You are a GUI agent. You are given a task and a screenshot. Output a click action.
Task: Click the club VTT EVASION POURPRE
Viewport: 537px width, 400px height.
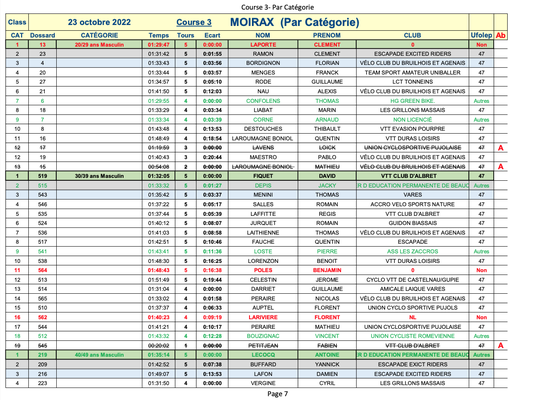pos(412,129)
